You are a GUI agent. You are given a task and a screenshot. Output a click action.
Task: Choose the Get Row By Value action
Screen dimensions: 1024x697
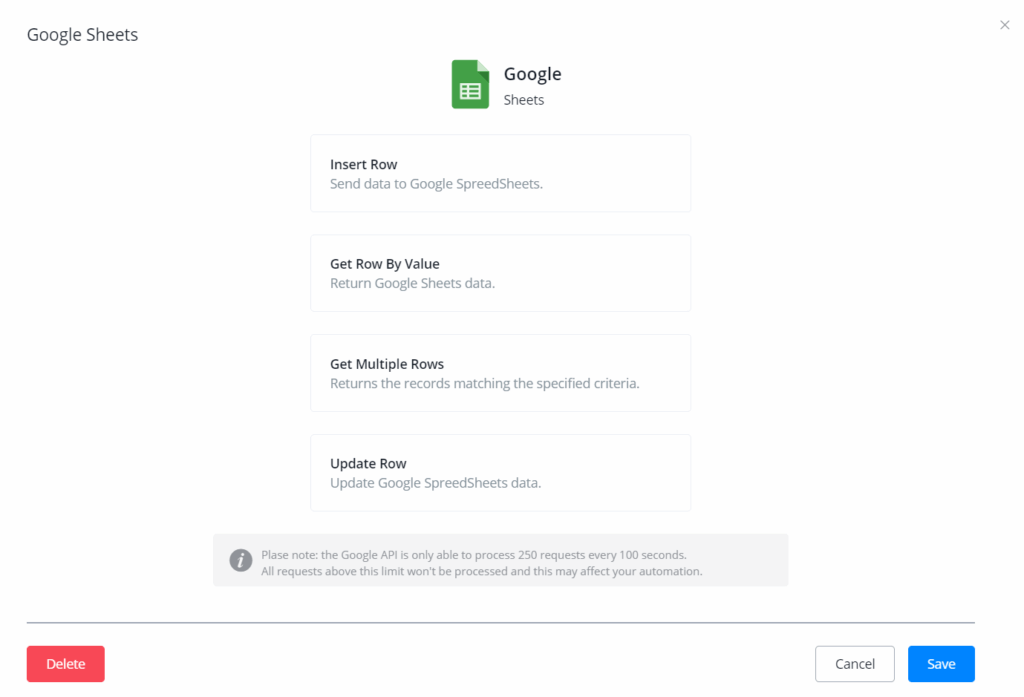(500, 273)
